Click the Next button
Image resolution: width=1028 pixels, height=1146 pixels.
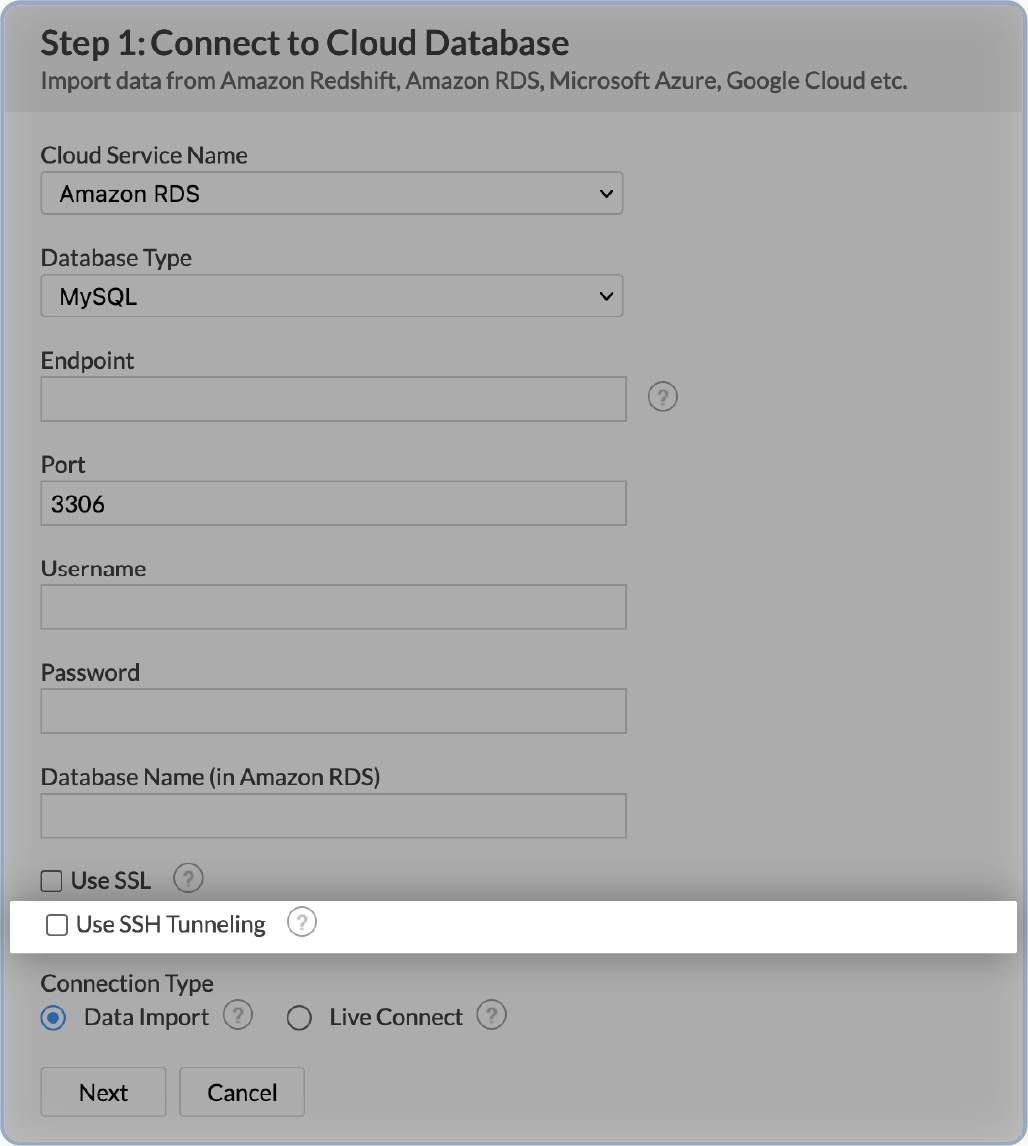(x=102, y=1092)
